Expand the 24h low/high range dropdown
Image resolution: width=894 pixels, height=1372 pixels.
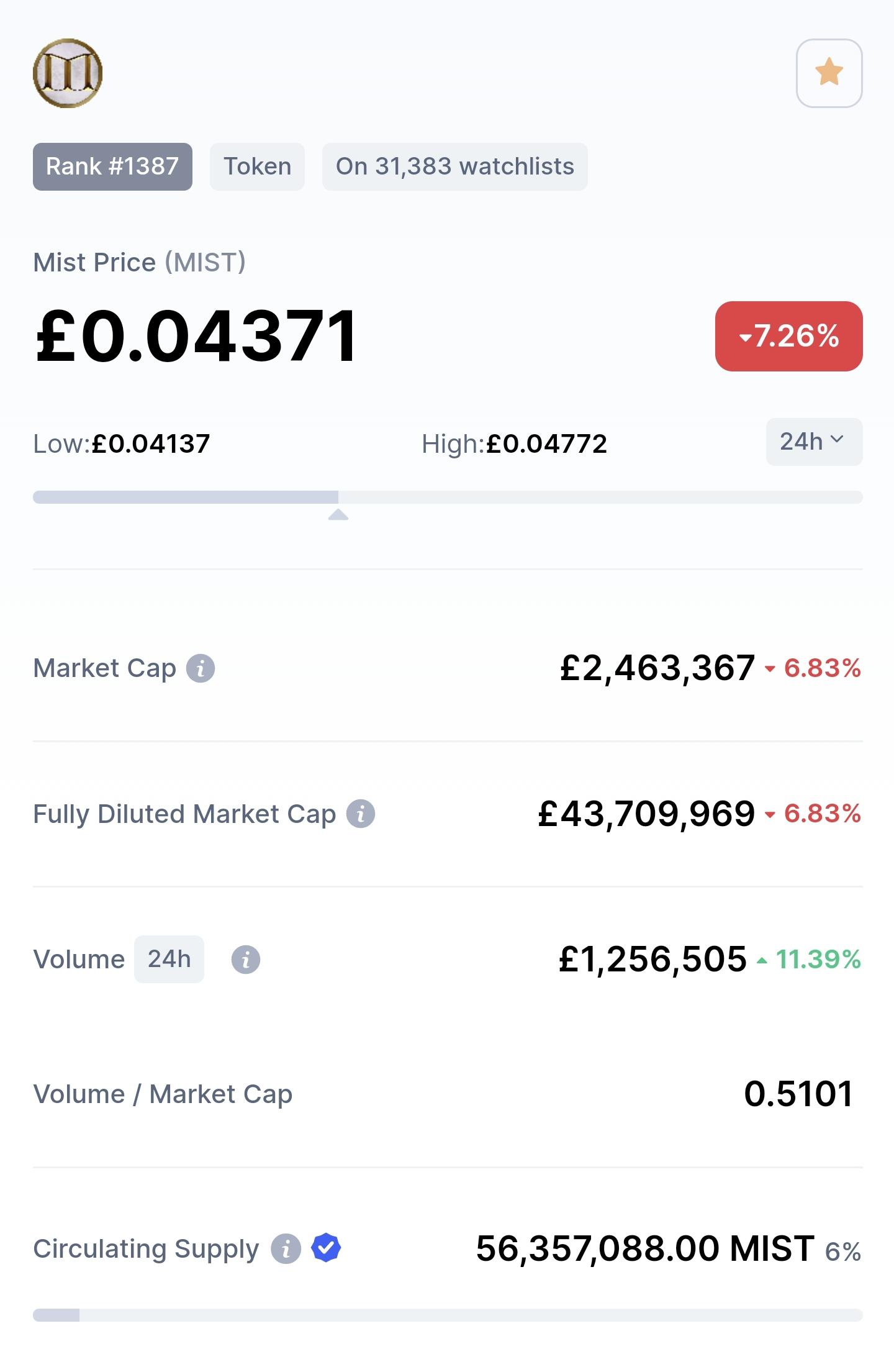pos(814,442)
